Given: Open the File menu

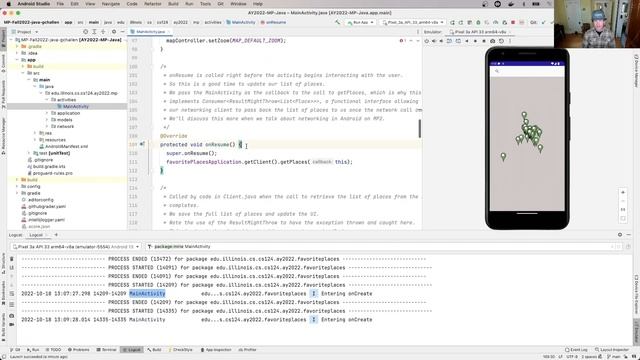Looking at the screenshot, I should pyautogui.click(x=60, y=4).
